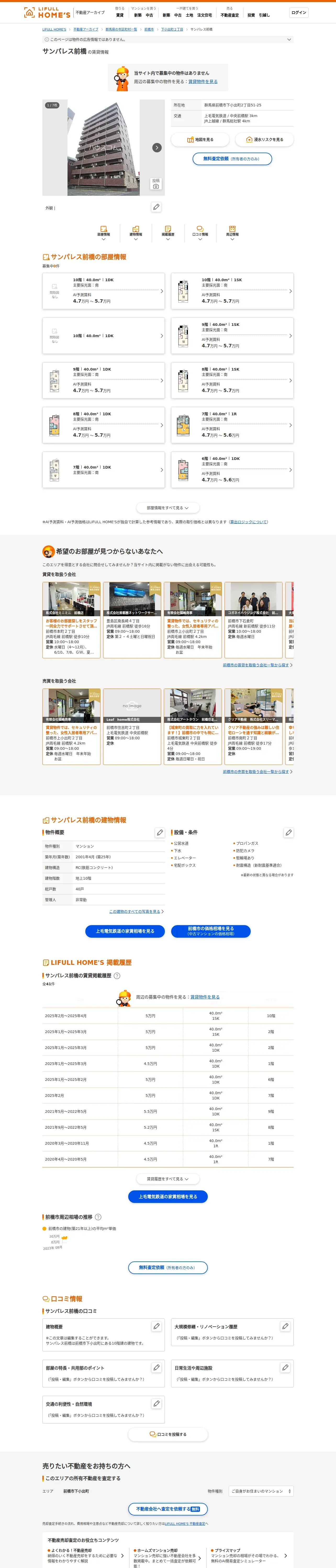Click 口コミを投稿する button
This screenshot has height=1568, width=336.
click(168, 1435)
